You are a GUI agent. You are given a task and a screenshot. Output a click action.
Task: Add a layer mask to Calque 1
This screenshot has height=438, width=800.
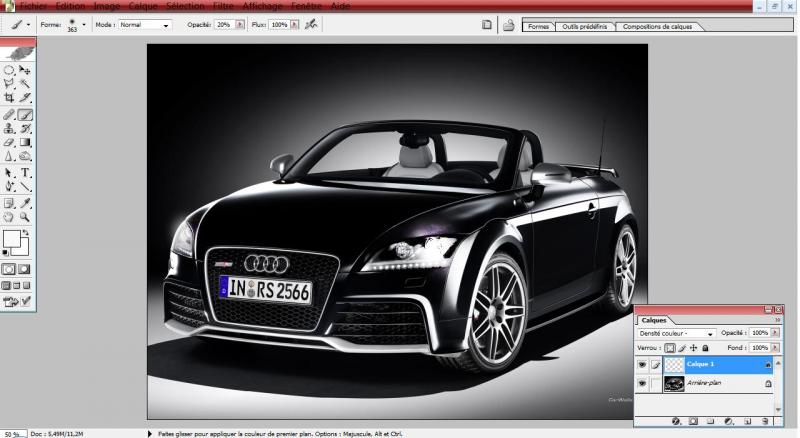(693, 421)
